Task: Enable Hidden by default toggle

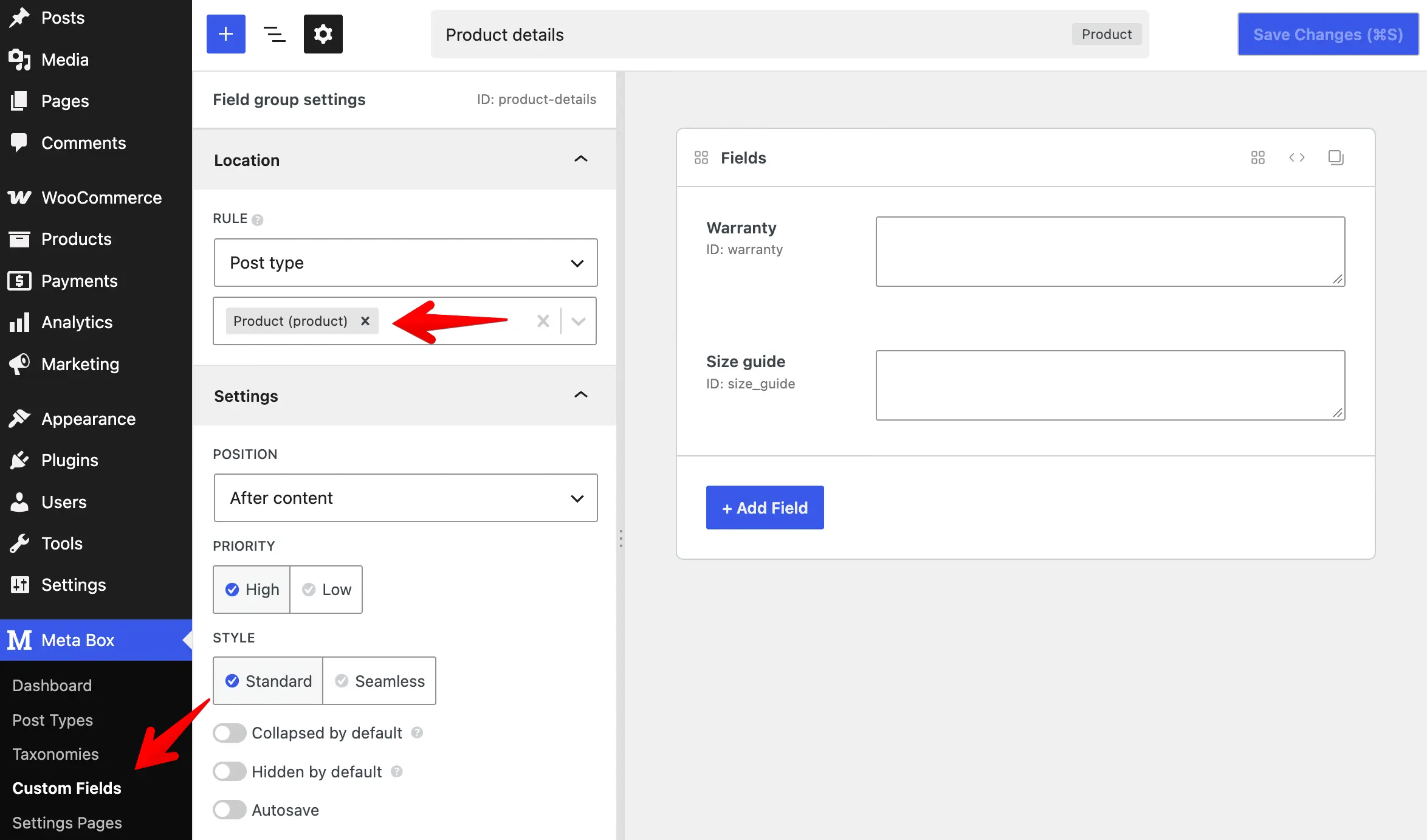Action: click(x=229, y=772)
